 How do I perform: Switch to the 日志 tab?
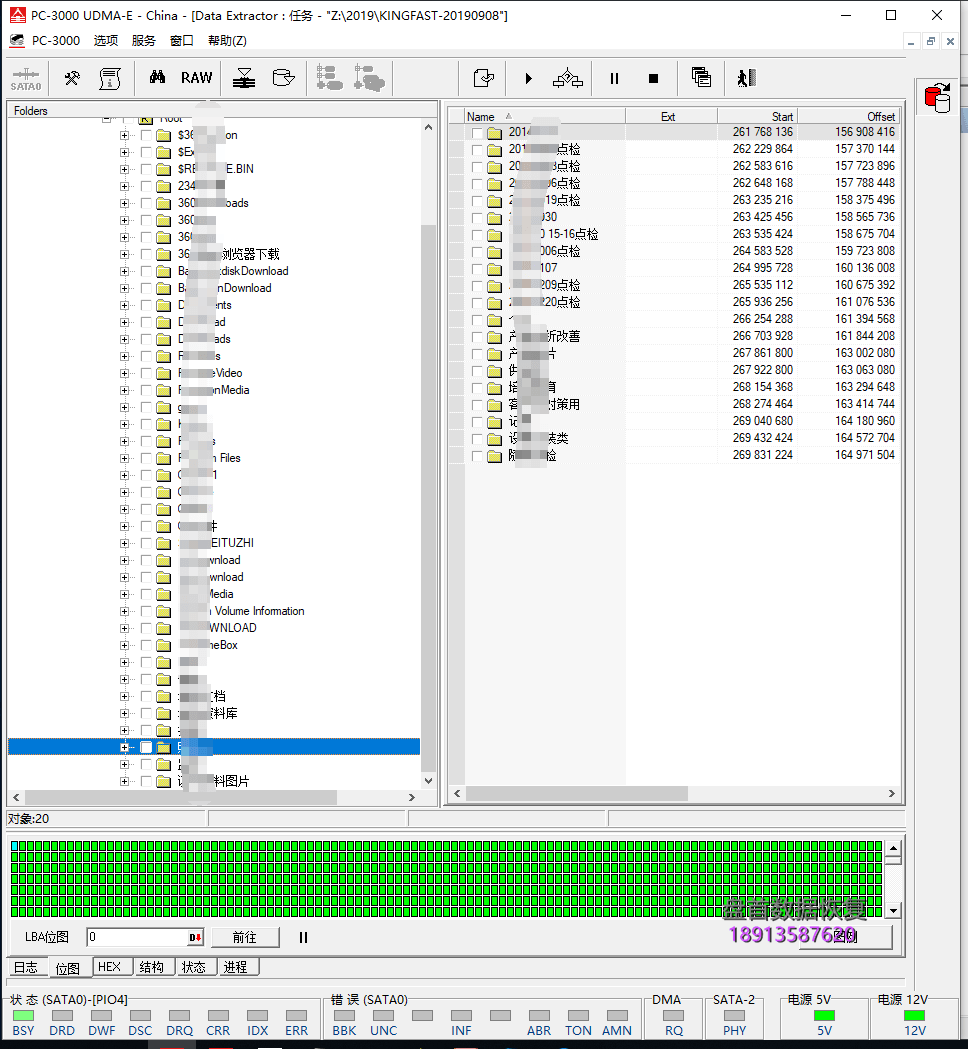pos(27,967)
